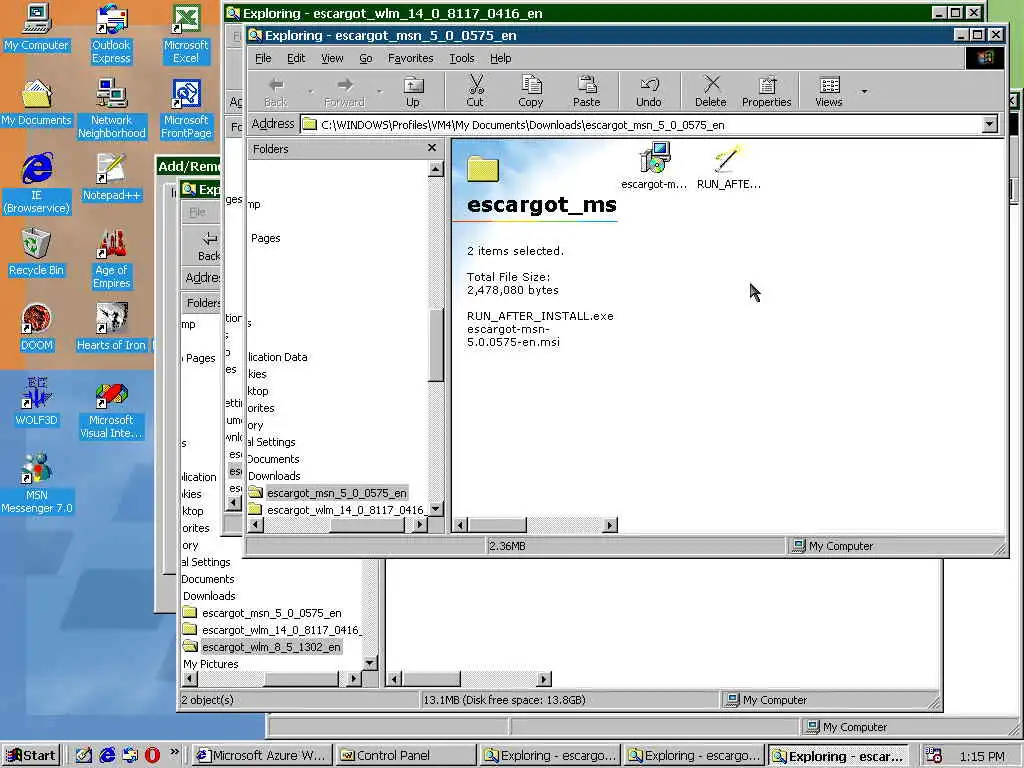Open the Favorites menu
The width and height of the screenshot is (1024, 768).
[x=410, y=58]
